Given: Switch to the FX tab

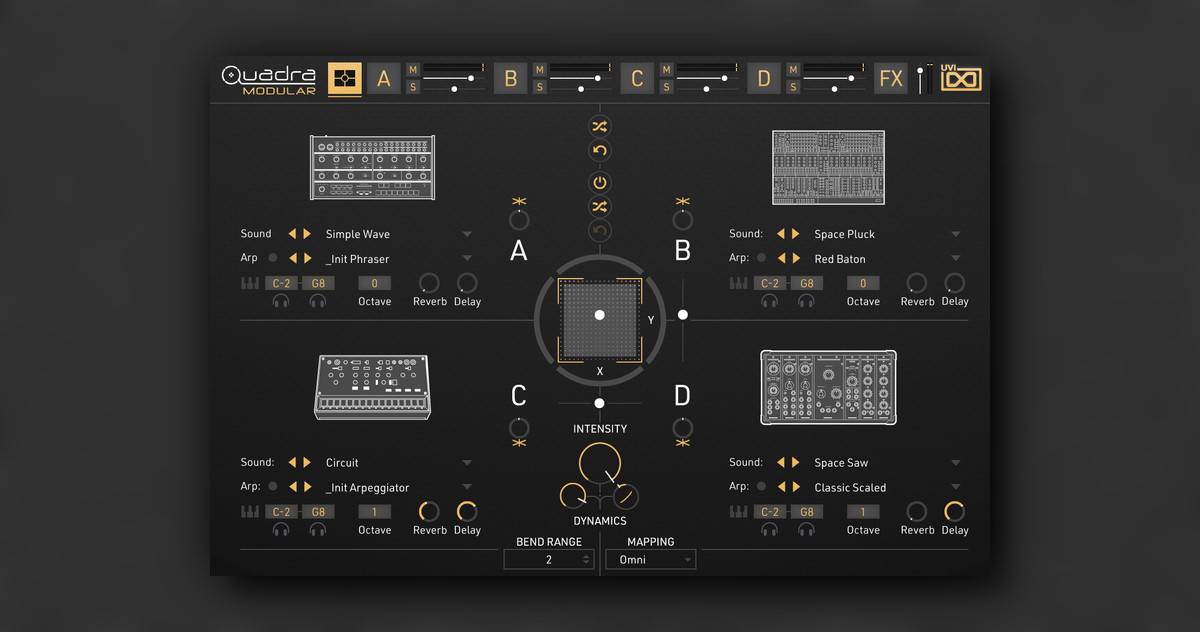Looking at the screenshot, I should coord(890,78).
